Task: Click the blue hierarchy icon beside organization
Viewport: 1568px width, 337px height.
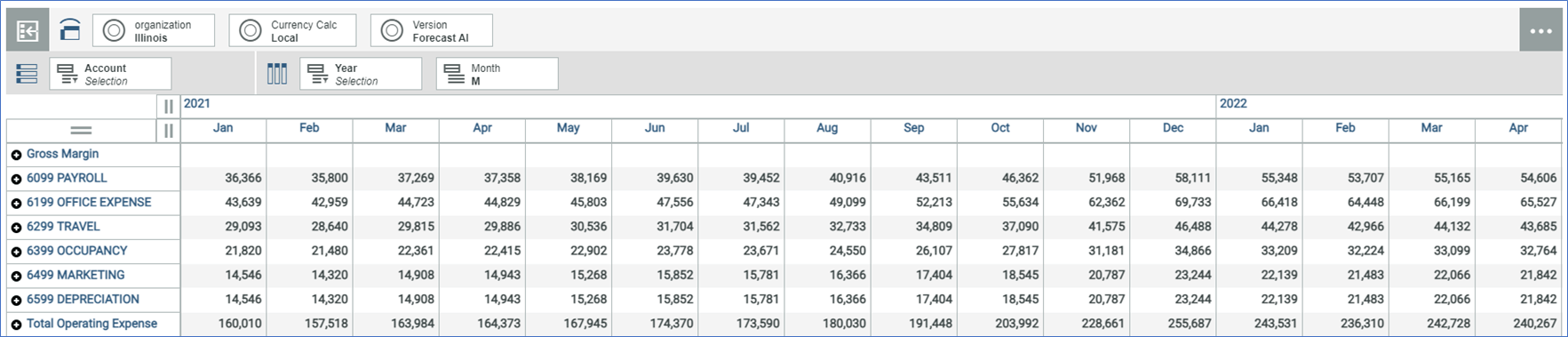Action: pyautogui.click(x=70, y=30)
